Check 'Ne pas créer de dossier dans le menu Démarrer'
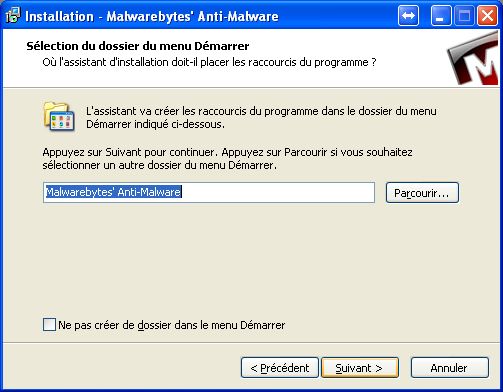Image resolution: width=503 pixels, height=392 pixels. click(49, 324)
